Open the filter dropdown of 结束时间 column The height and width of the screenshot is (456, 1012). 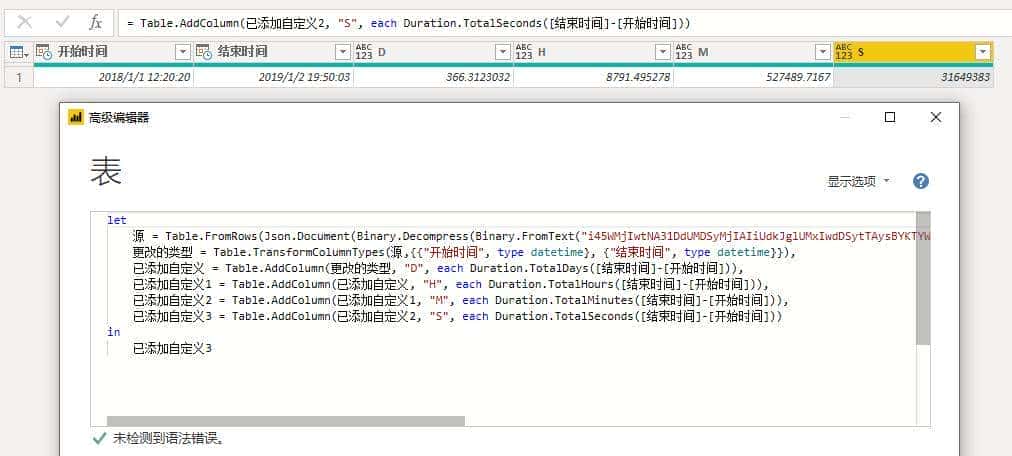[x=343, y=52]
